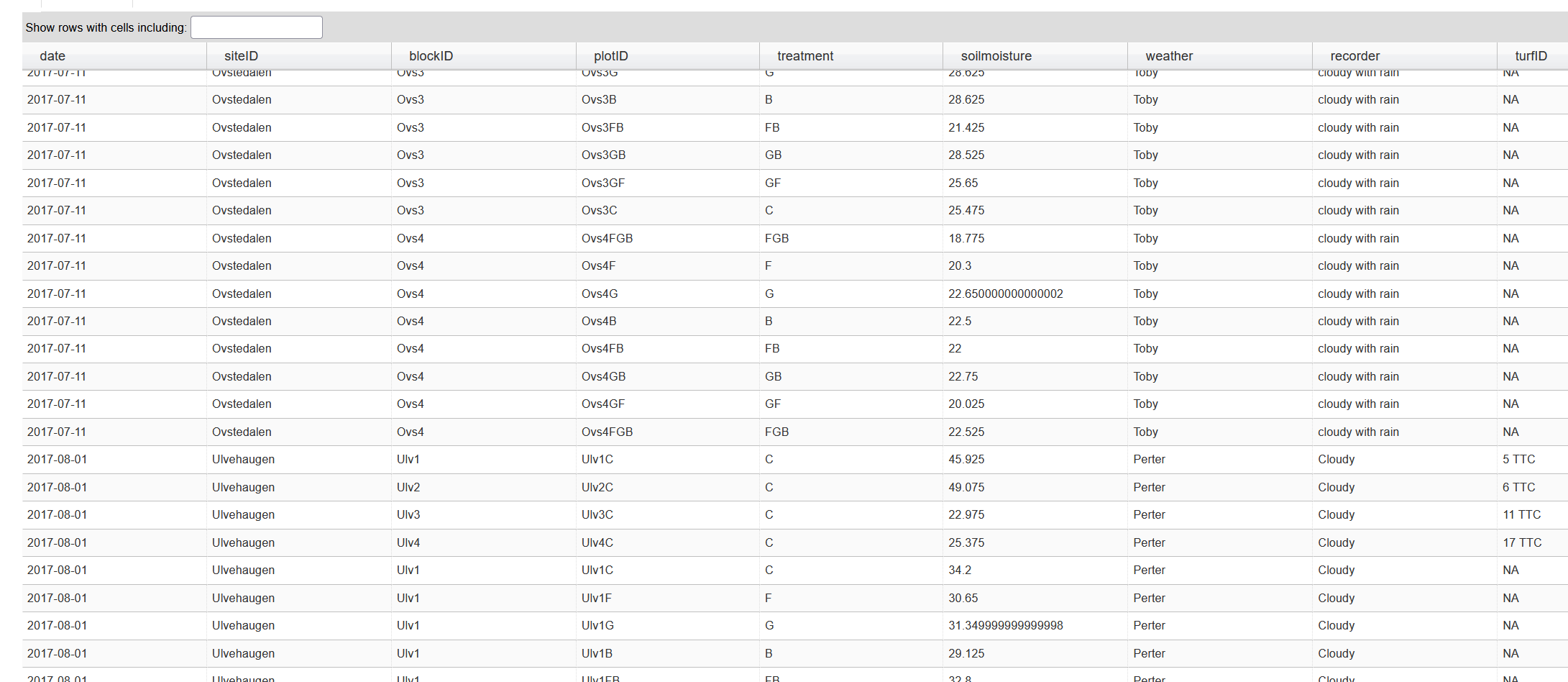This screenshot has height=682, width=1568.
Task: Sort table by the date column header
Action: (x=52, y=55)
